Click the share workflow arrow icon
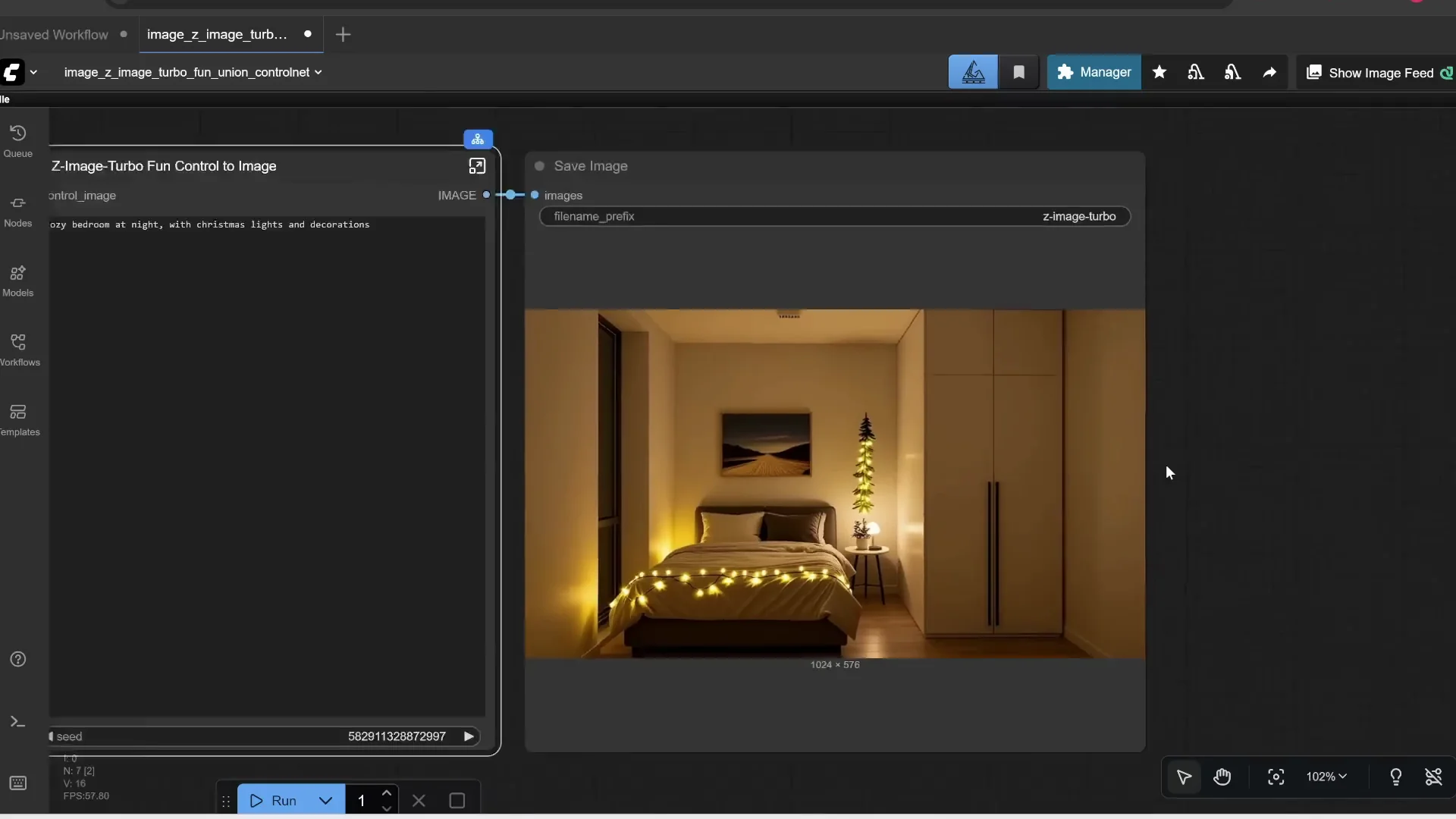 pyautogui.click(x=1269, y=72)
